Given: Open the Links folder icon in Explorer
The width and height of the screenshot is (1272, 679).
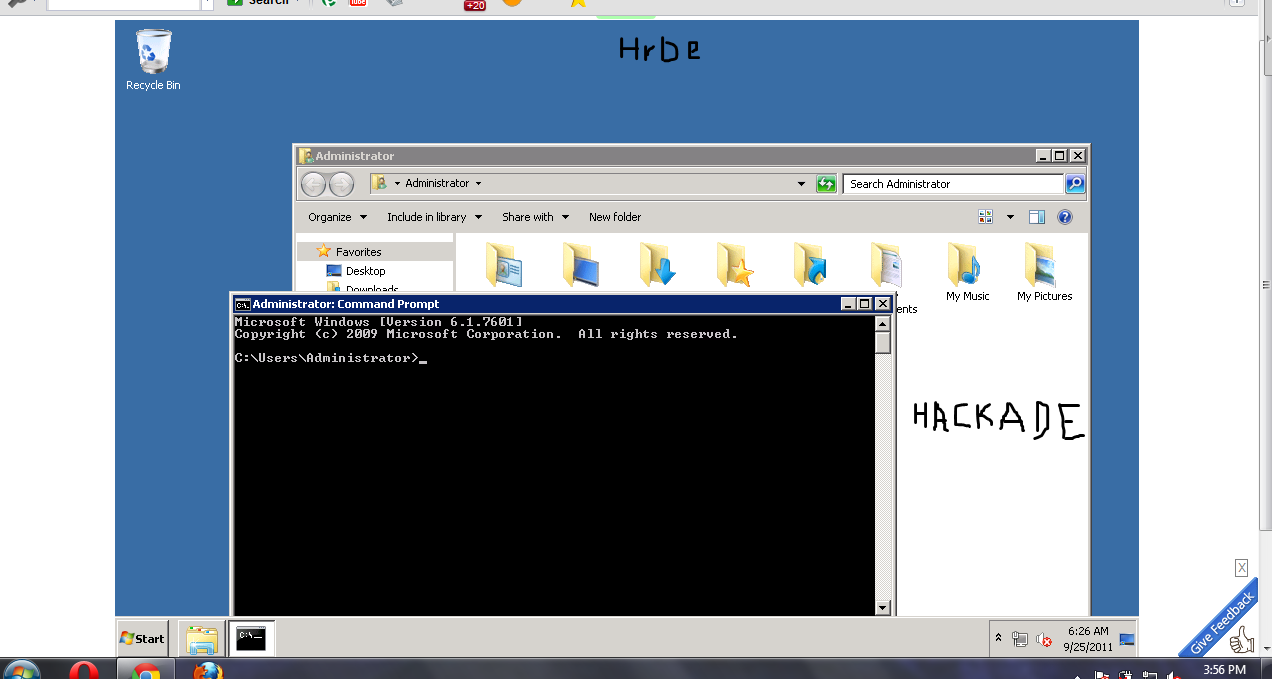Looking at the screenshot, I should pos(812,265).
